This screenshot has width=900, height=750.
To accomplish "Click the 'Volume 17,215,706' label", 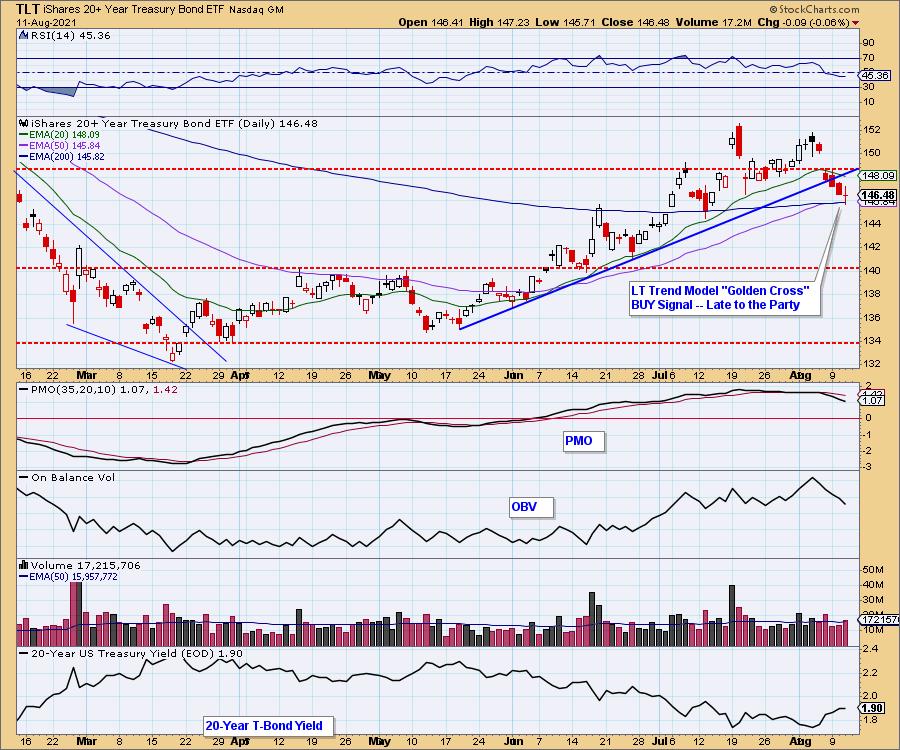I will tap(86, 565).
